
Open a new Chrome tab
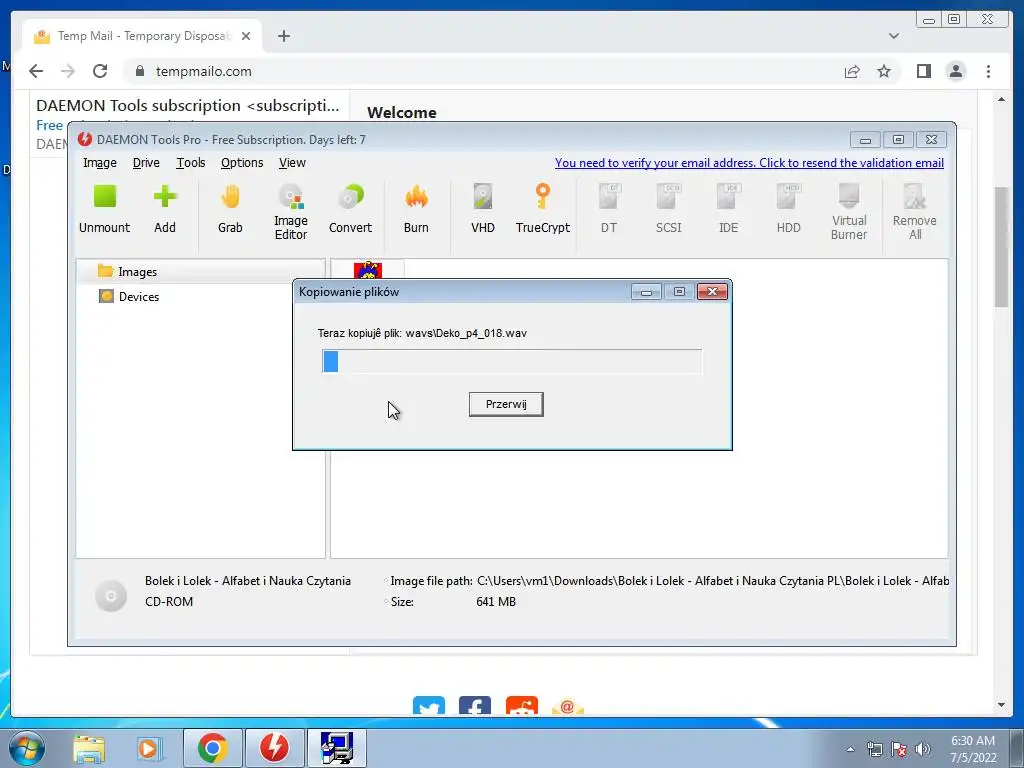click(x=283, y=36)
